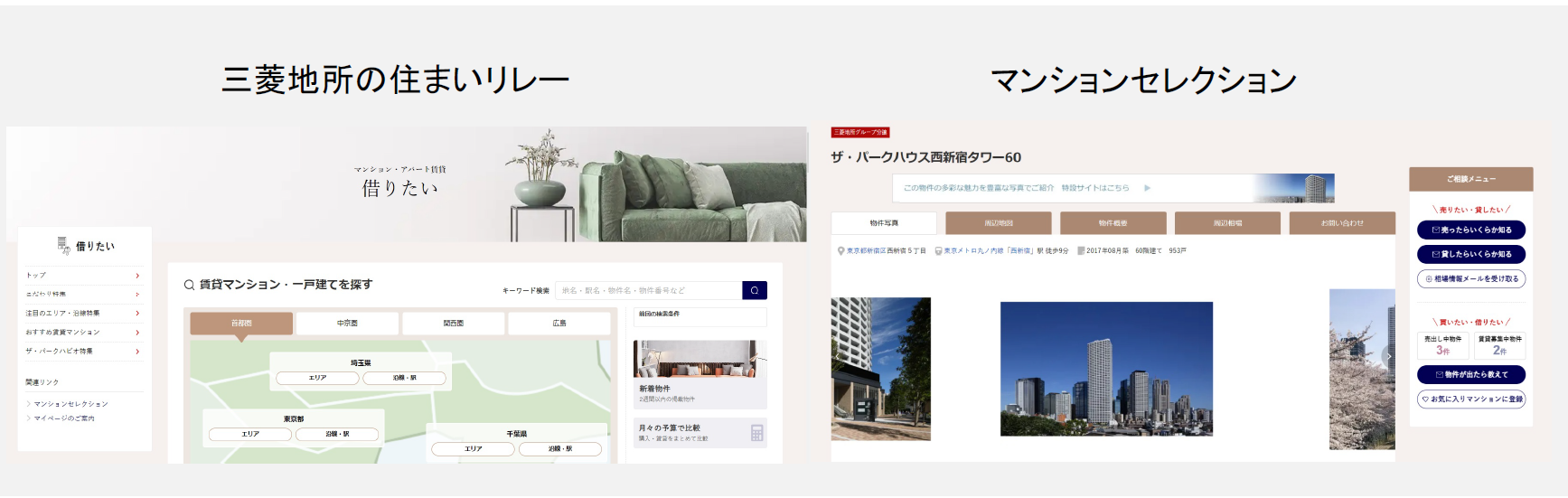Click the building icon before 2017年08月築

pyautogui.click(x=1081, y=251)
